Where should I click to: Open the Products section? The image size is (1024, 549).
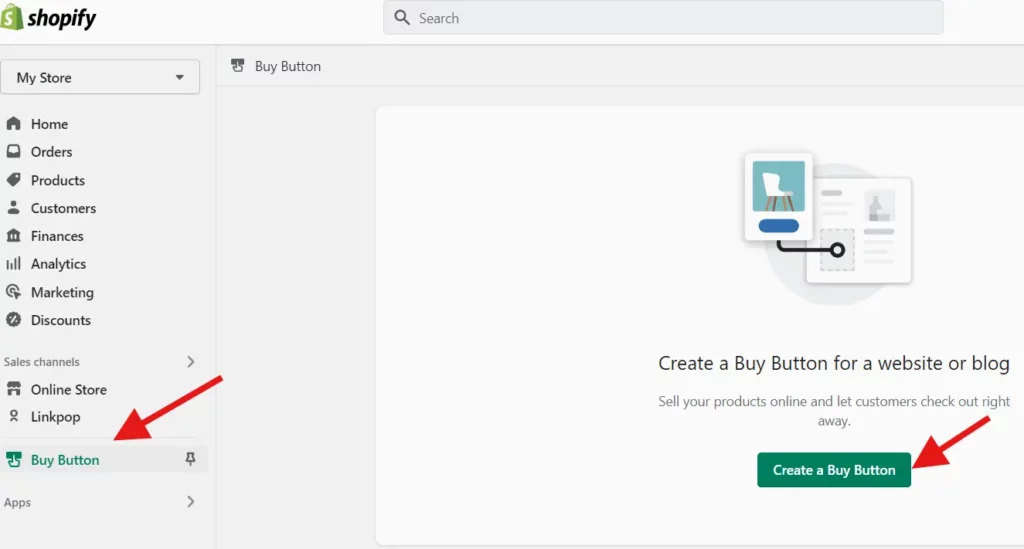[57, 180]
